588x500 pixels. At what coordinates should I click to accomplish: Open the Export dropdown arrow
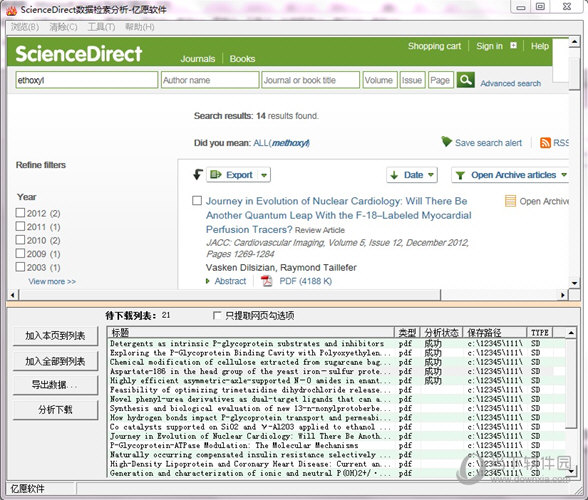(264, 175)
